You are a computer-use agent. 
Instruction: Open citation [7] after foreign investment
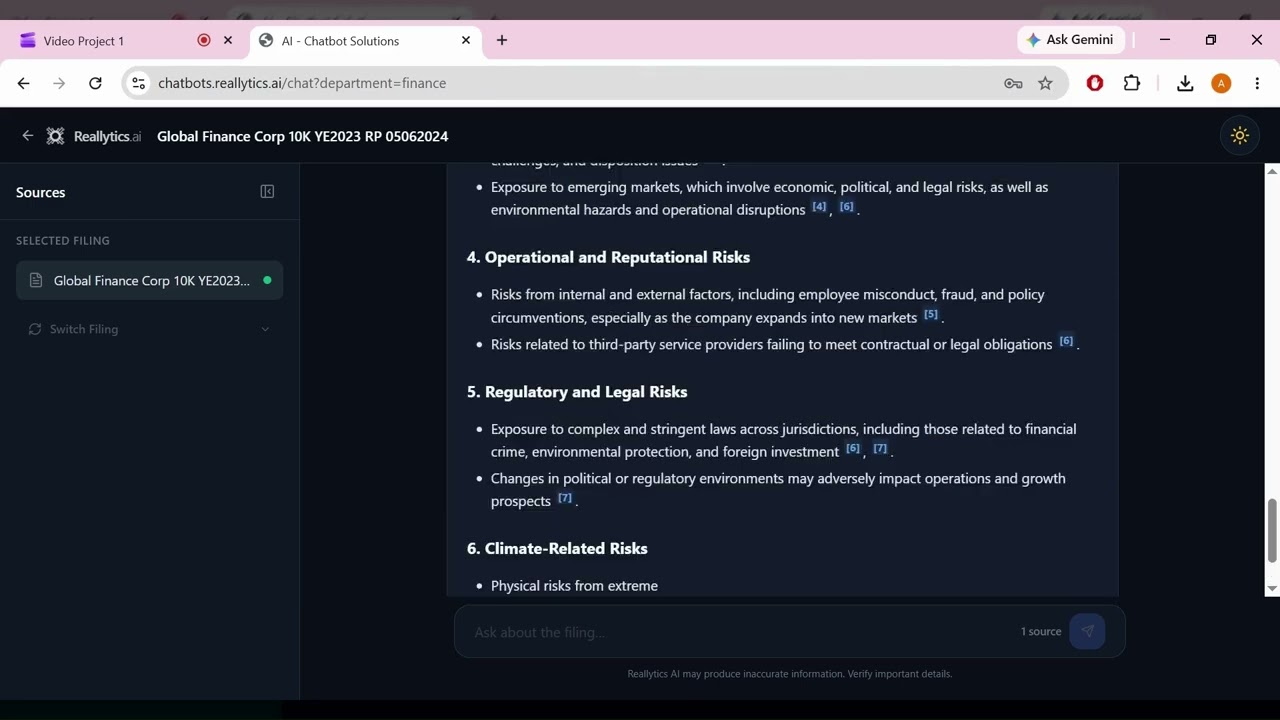(x=880, y=449)
